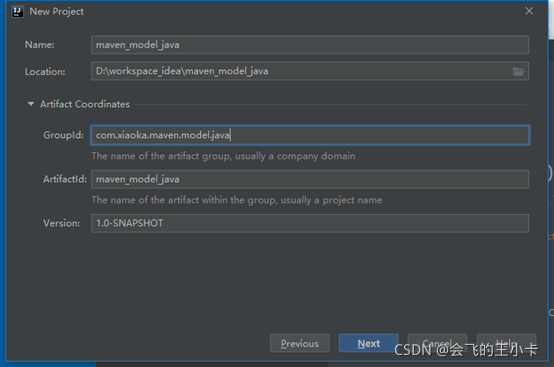Proceed with the Next button
This screenshot has height=367, width=554.
point(369,343)
